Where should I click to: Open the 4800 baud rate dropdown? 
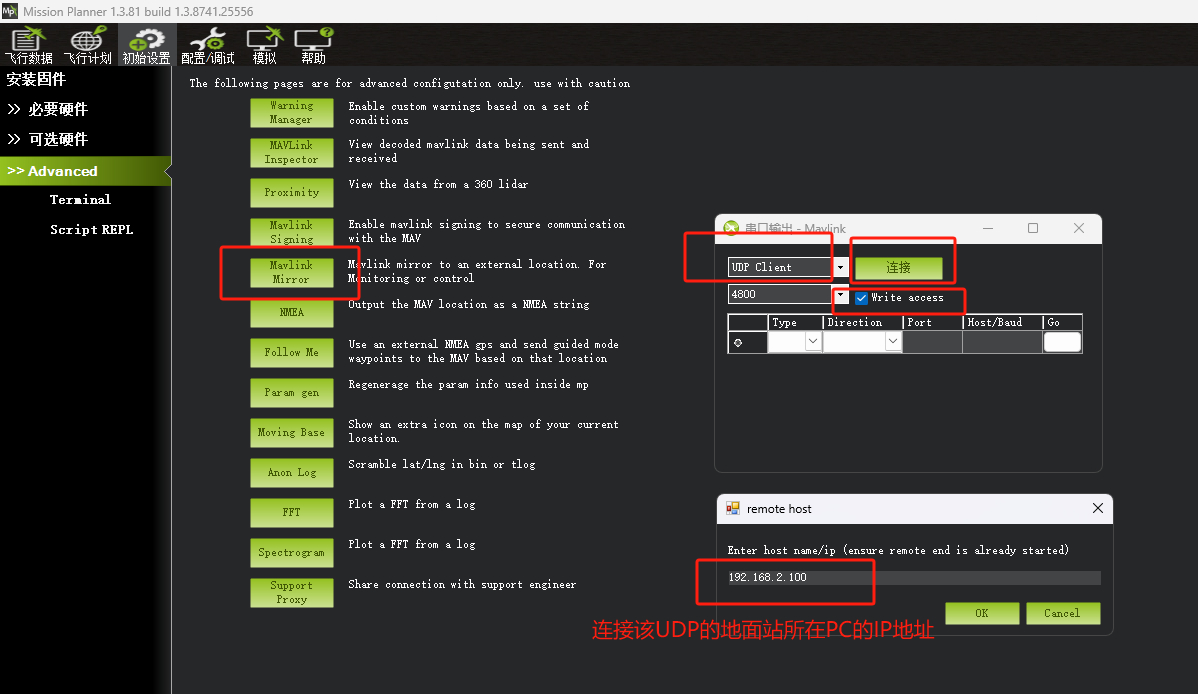click(840, 294)
